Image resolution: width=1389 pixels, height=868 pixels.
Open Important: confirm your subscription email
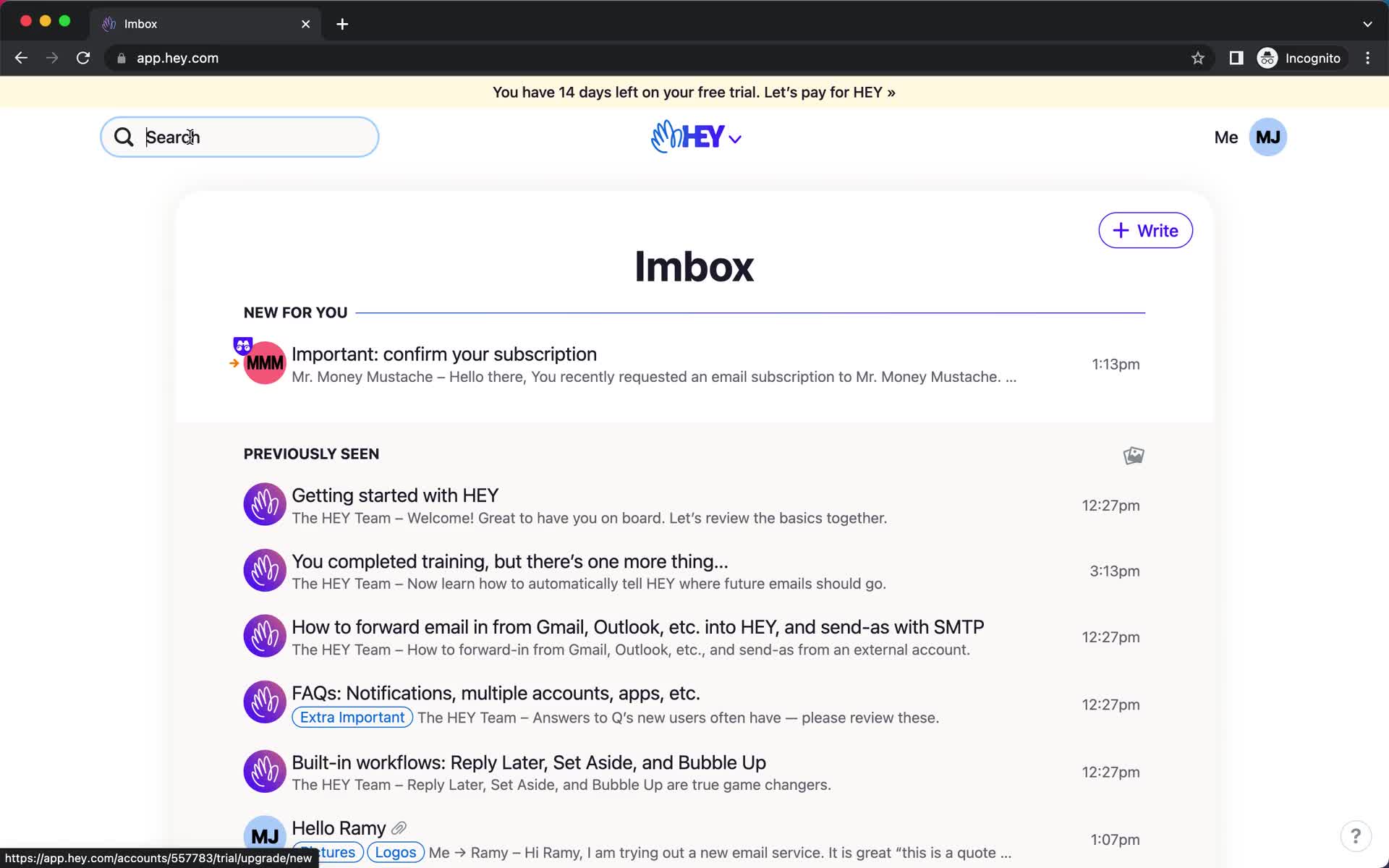(692, 364)
